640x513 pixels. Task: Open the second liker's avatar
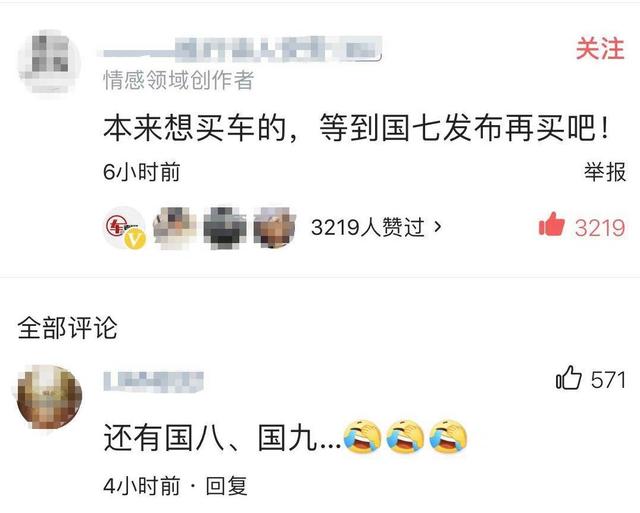pos(175,227)
